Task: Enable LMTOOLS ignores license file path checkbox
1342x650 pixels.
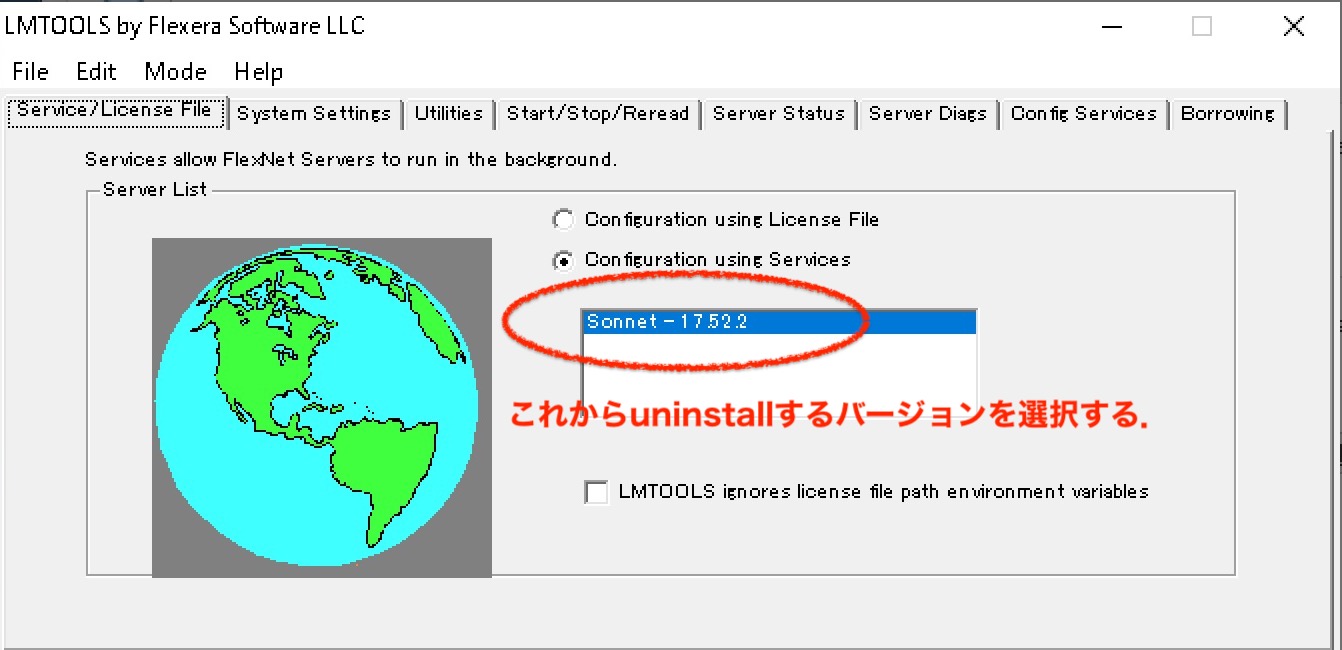Action: (596, 492)
